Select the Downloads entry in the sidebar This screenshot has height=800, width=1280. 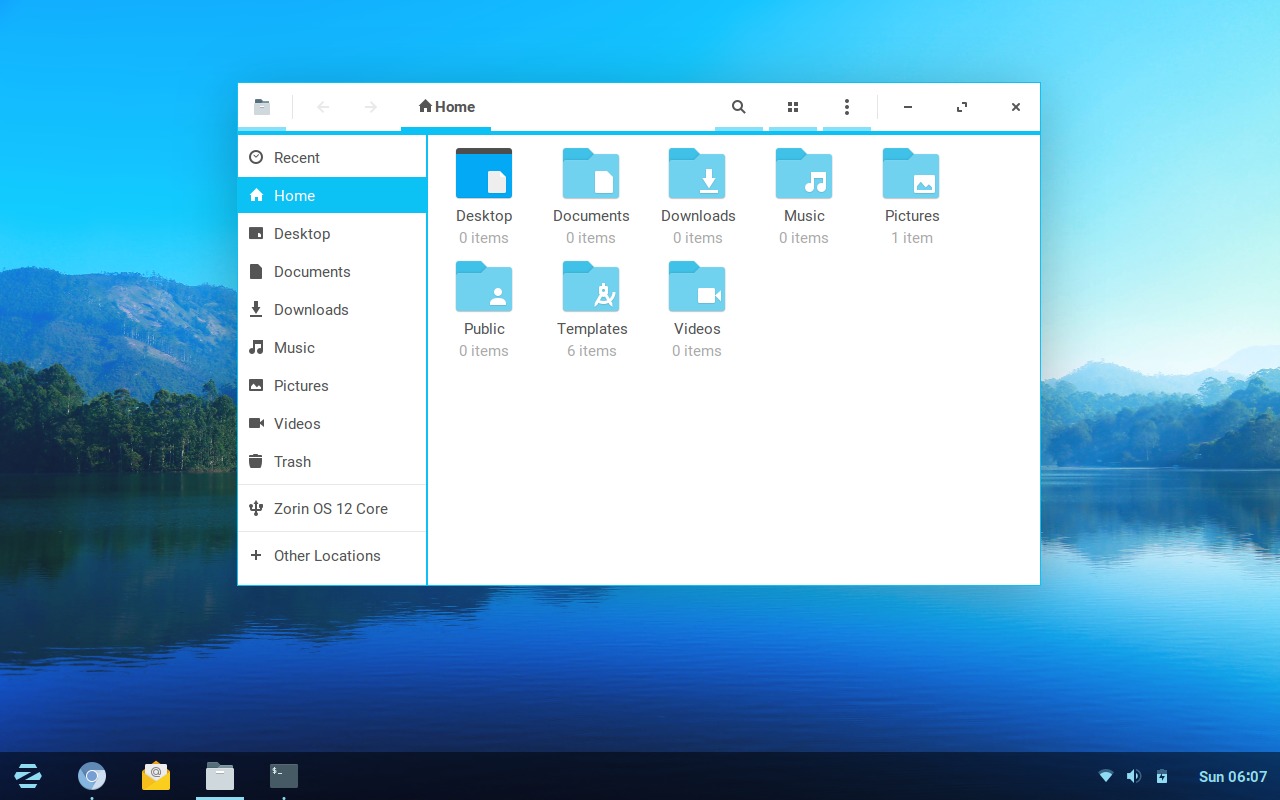[311, 309]
